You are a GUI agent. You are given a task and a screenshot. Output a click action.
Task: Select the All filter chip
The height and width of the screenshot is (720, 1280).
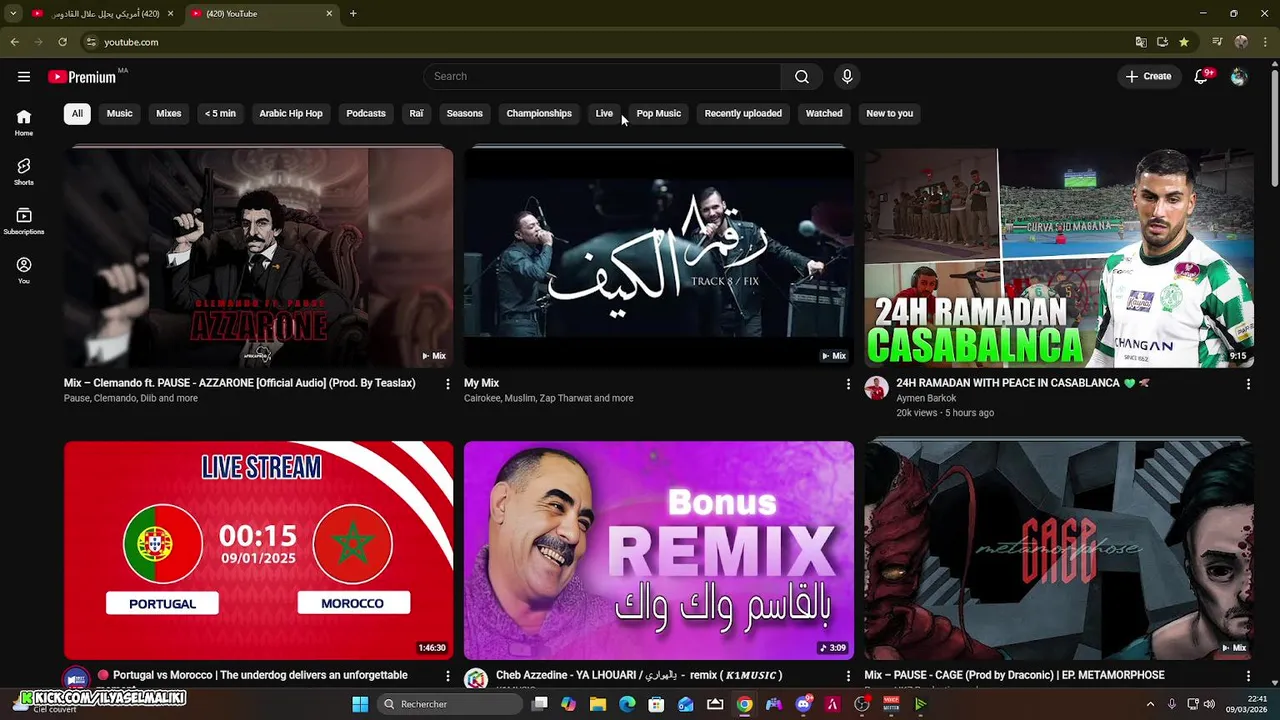click(x=77, y=113)
